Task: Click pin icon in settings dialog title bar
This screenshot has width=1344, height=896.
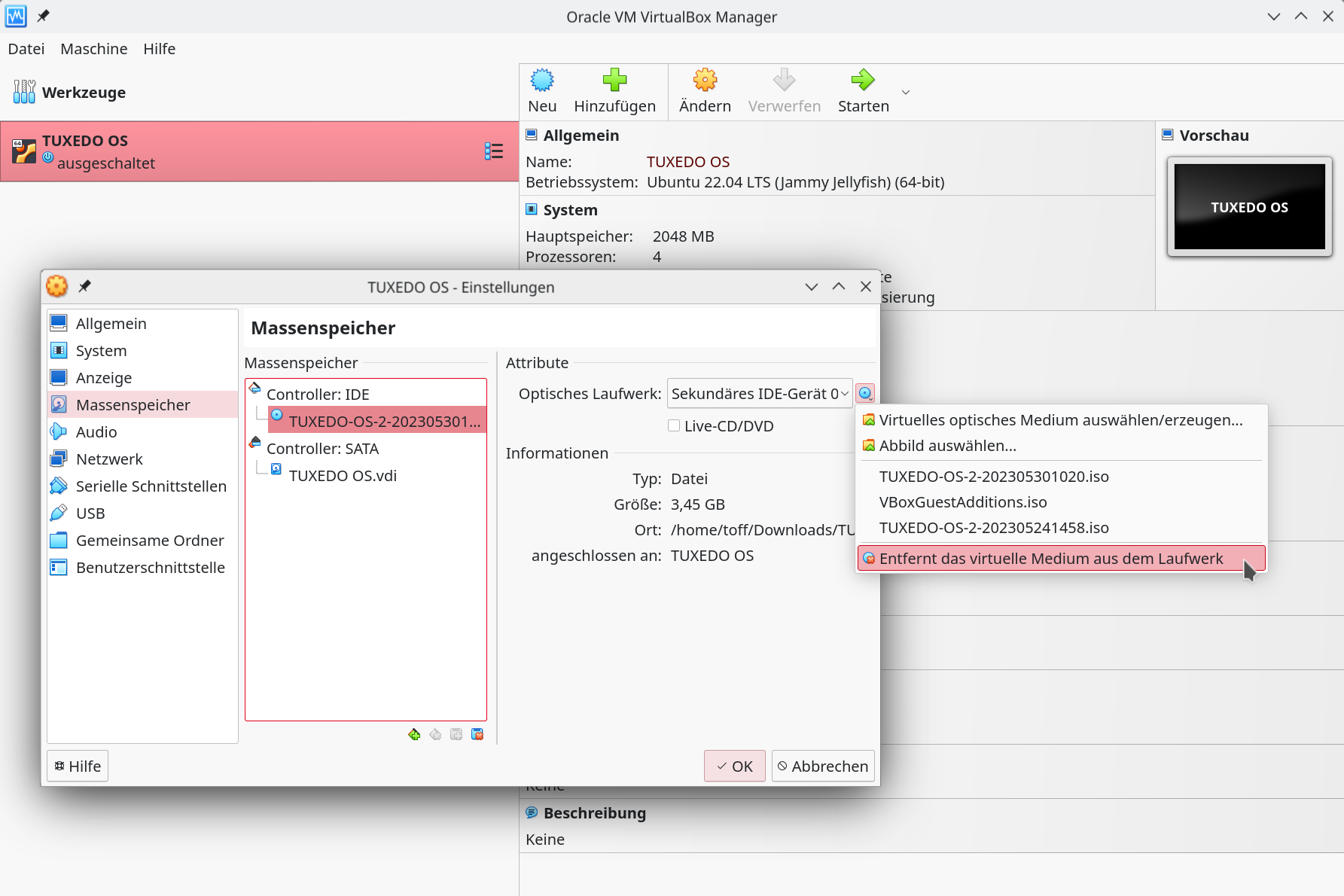Action: point(85,286)
